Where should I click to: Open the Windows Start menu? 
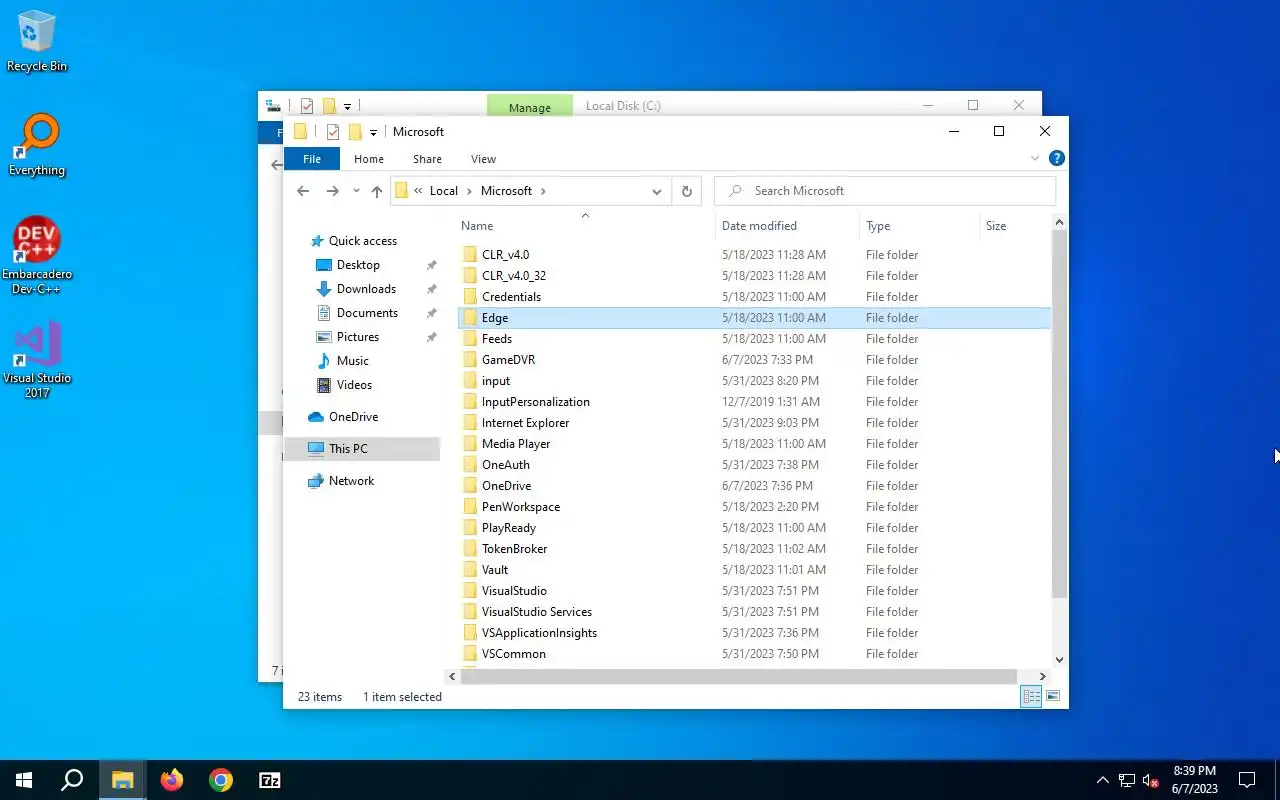coord(24,780)
